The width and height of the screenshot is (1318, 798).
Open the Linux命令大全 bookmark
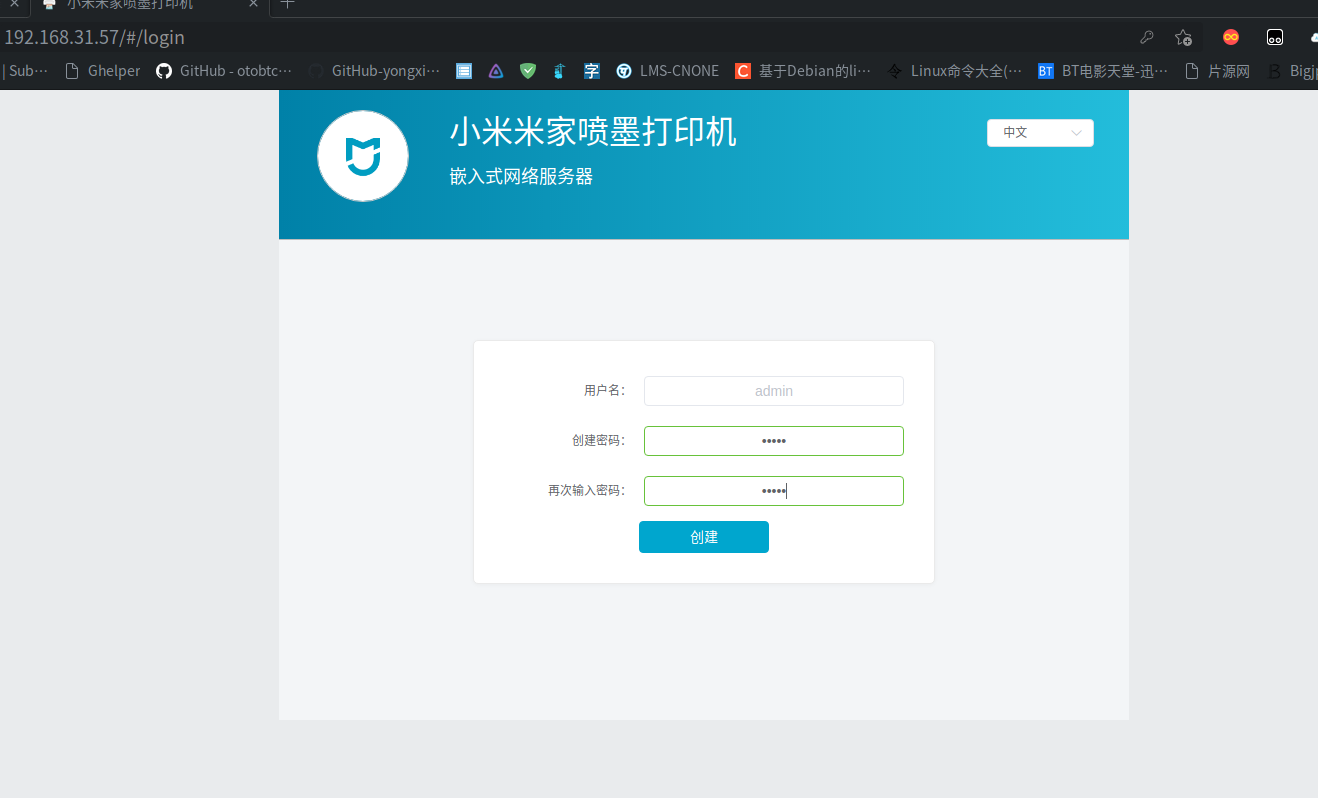(x=955, y=71)
